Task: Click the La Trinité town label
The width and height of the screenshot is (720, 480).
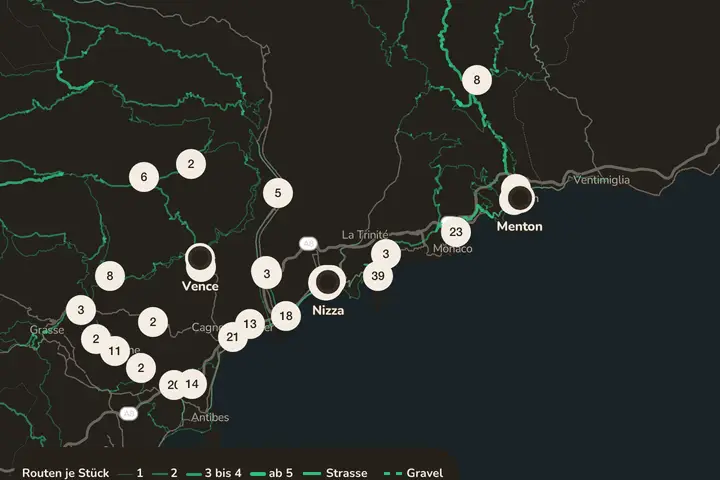Action: 365,235
